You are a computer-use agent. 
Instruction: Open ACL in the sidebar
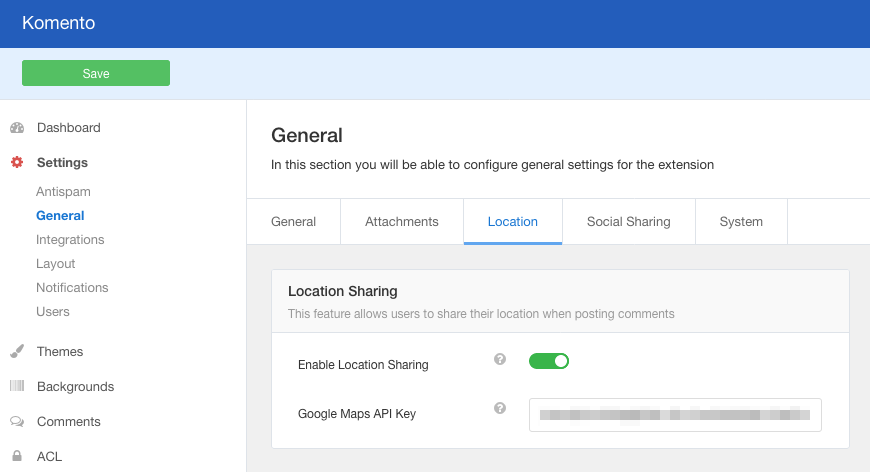49,456
